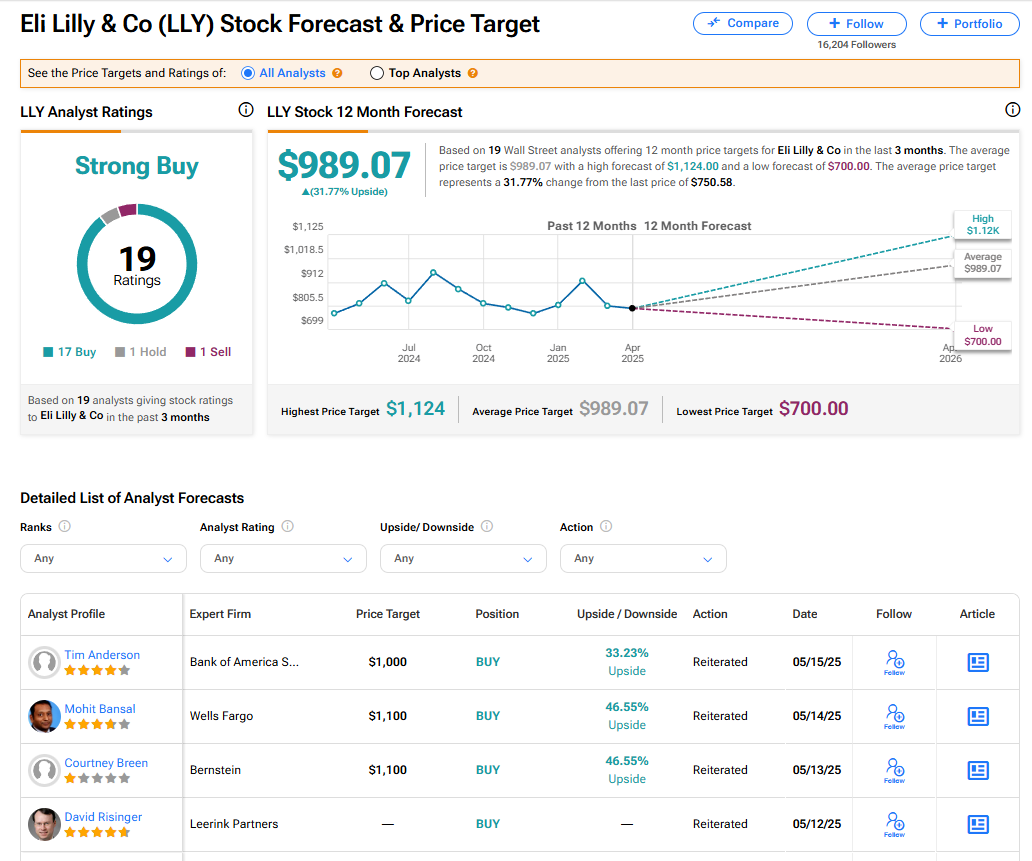Open All Analysts help question icon
Screen dimensions: 1032x861
pyautogui.click(x=337, y=73)
